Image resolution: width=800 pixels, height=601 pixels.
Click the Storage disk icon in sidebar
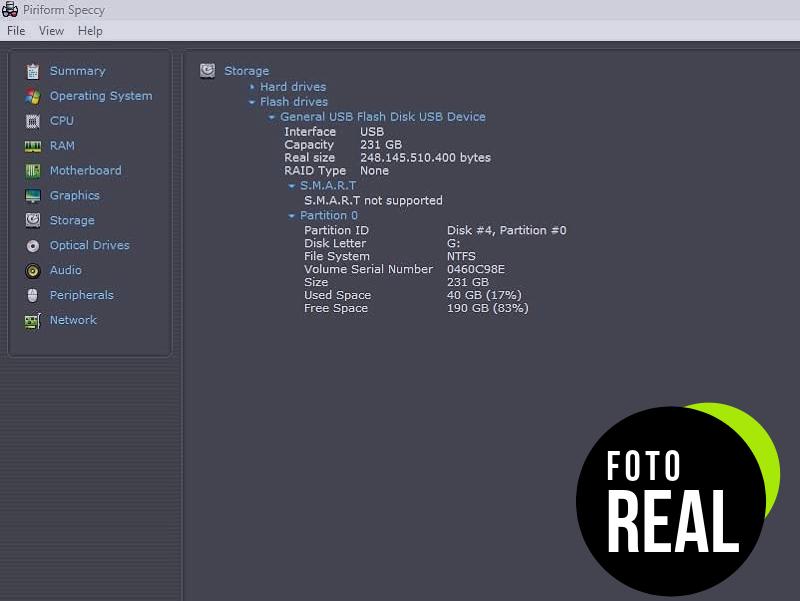click(x=33, y=220)
